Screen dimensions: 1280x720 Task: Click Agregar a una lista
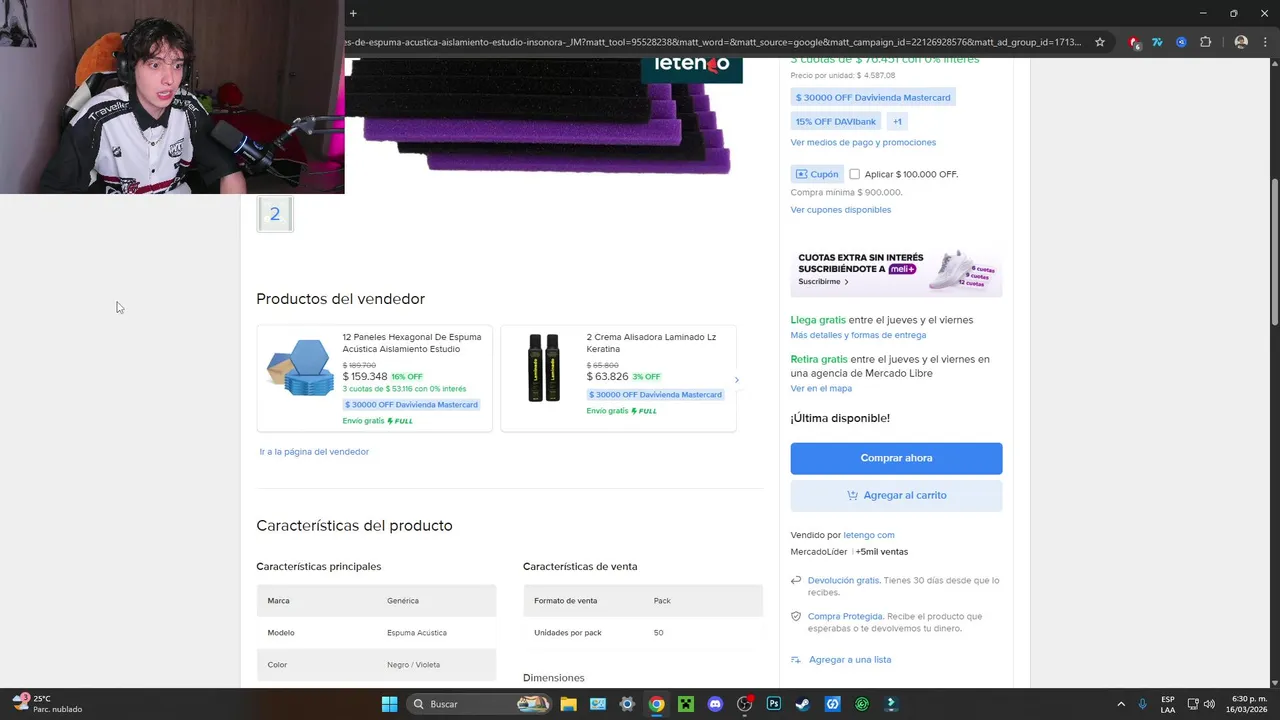(850, 660)
